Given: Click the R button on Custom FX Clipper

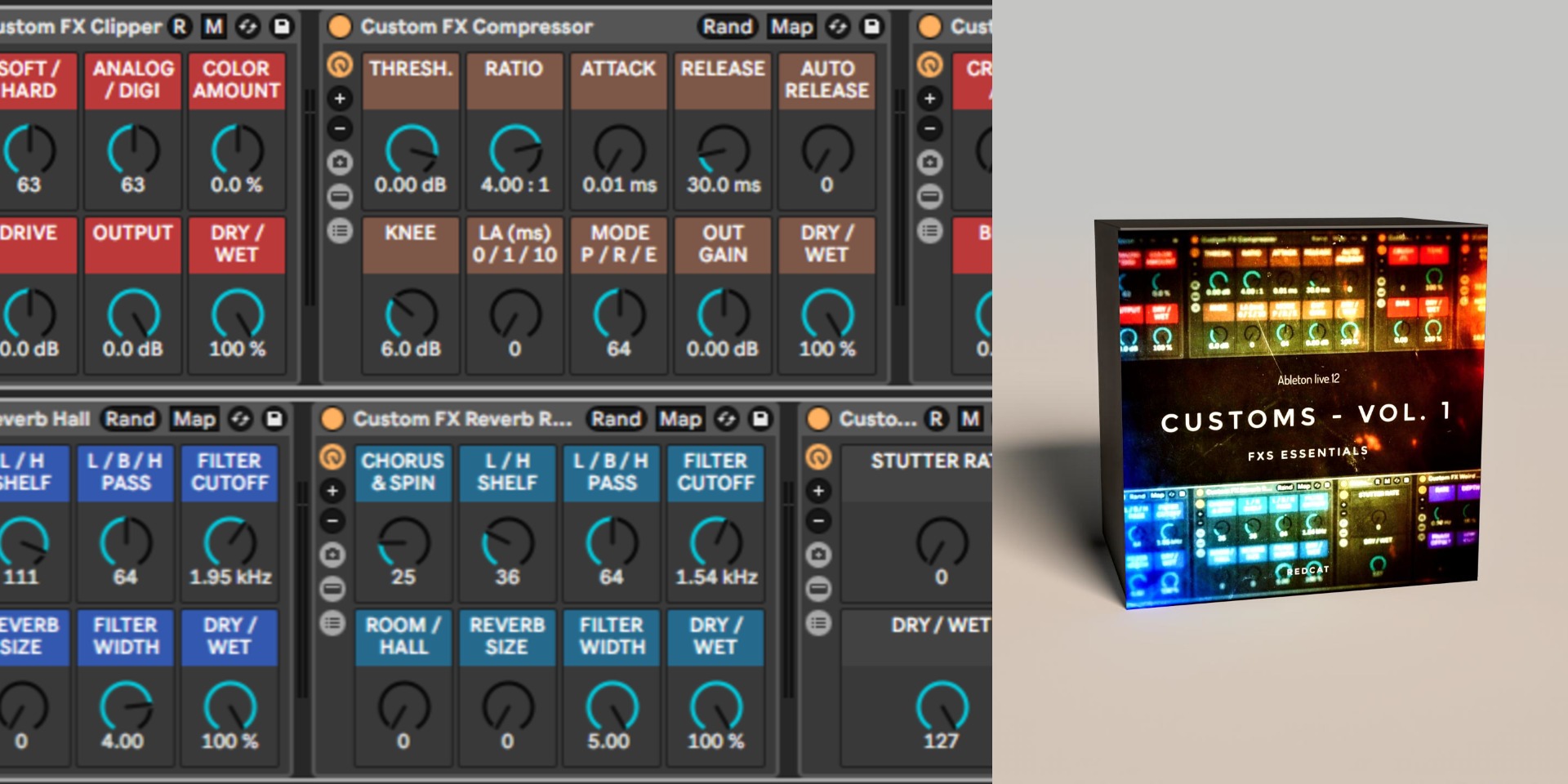Looking at the screenshot, I should tap(180, 27).
